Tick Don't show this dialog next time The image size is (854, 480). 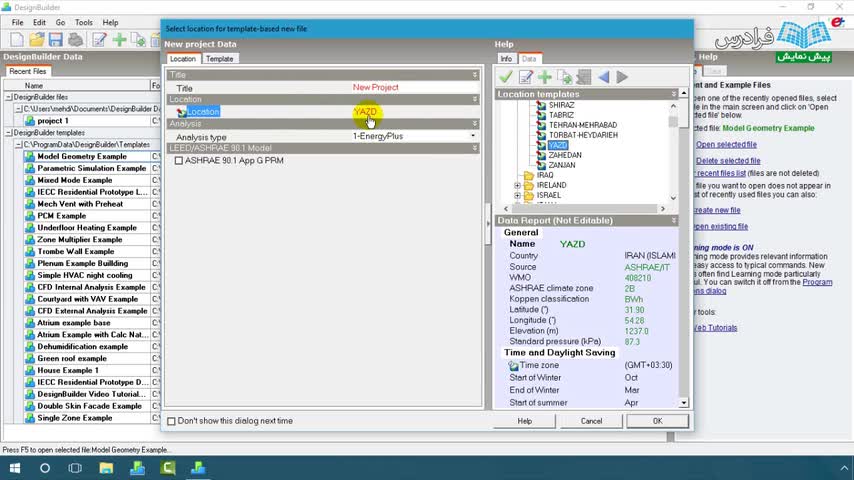point(172,421)
